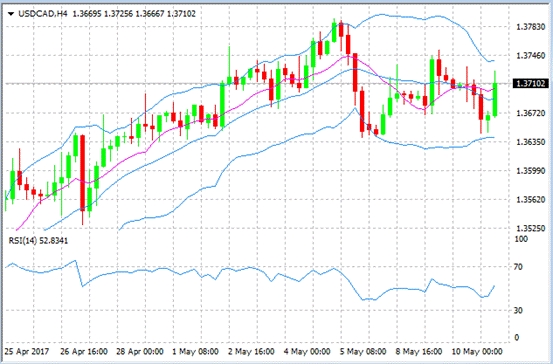The height and width of the screenshot is (364, 553).
Task: Click the 1.37460 price axis label
Action: [530, 55]
